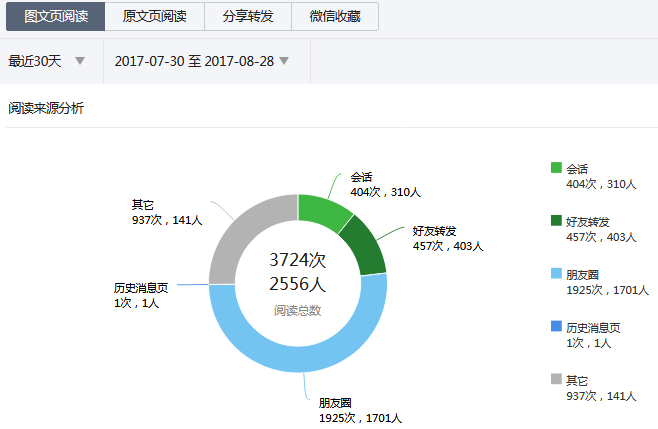The height and width of the screenshot is (429, 658).
Task: Toggle the 历史消息页 legend label
Action: [593, 327]
